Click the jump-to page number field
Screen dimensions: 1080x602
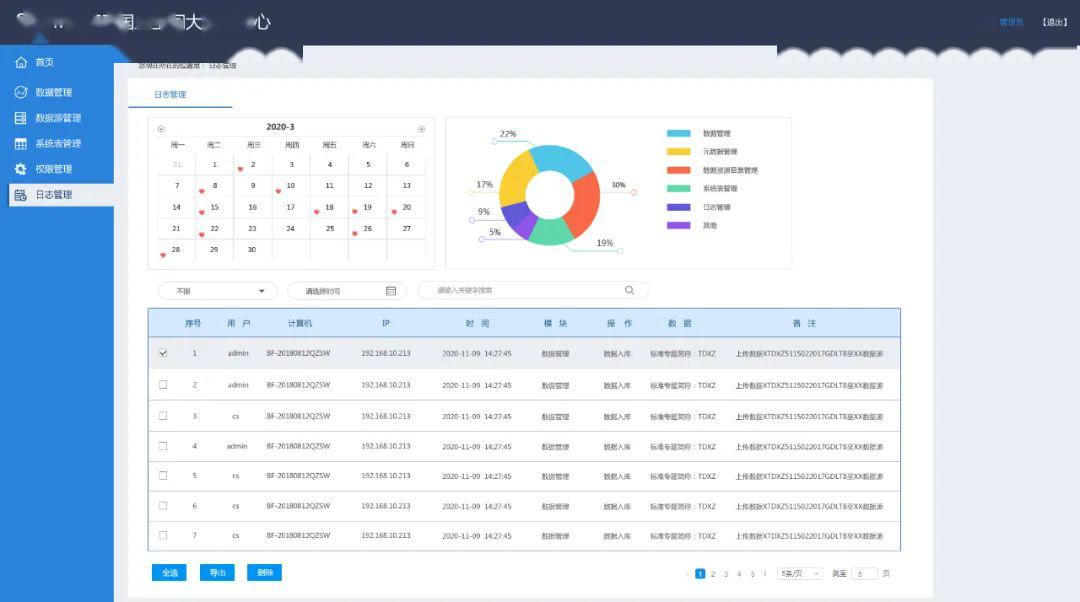(864, 574)
